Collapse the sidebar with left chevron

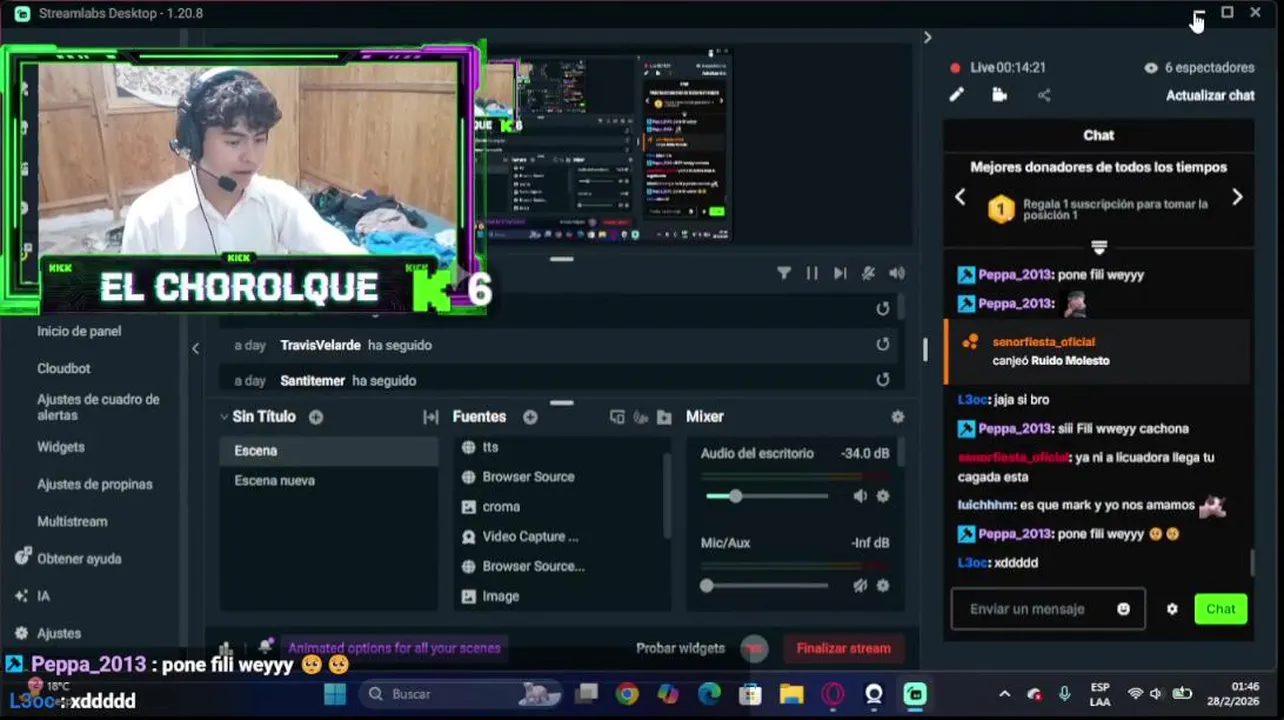[196, 348]
